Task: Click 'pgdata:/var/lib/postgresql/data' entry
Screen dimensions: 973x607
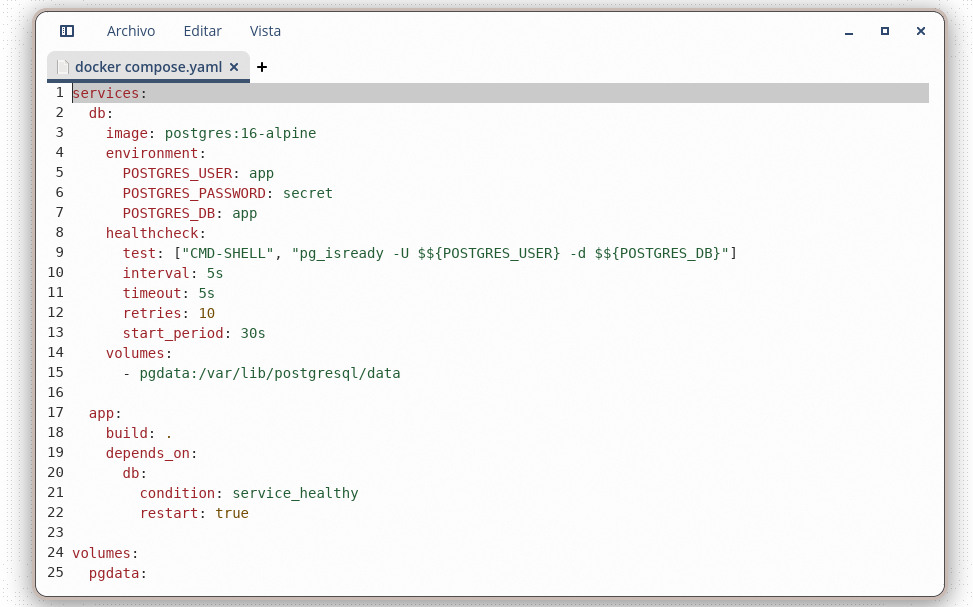Action: coord(270,373)
